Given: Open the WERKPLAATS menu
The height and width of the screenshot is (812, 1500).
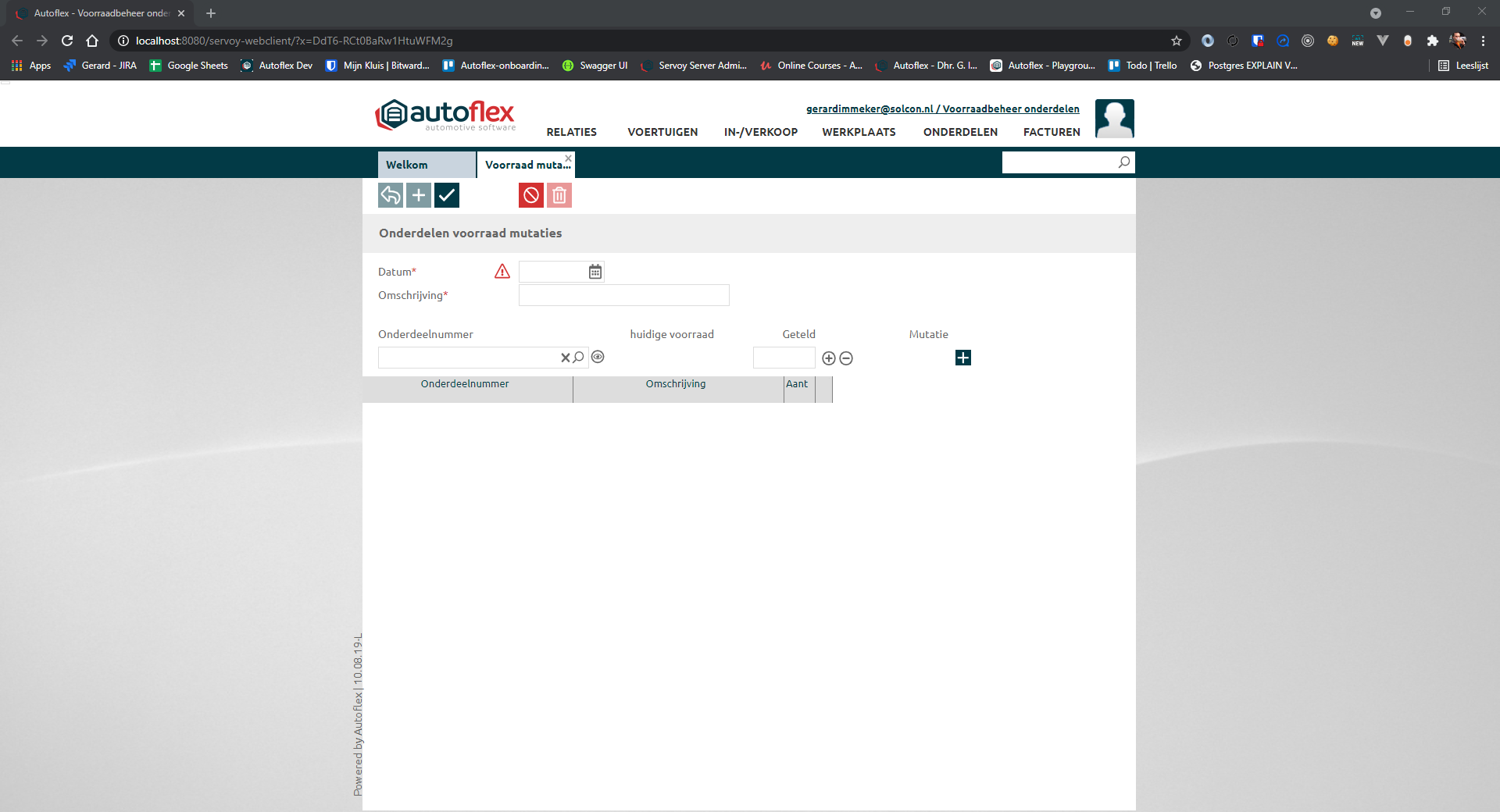Looking at the screenshot, I should [859, 132].
